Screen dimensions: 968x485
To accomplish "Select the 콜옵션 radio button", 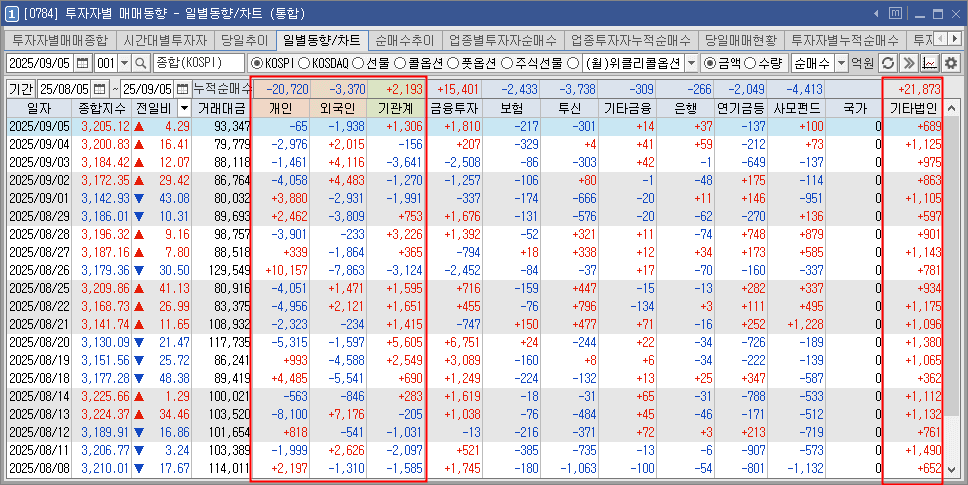I will click(399, 63).
